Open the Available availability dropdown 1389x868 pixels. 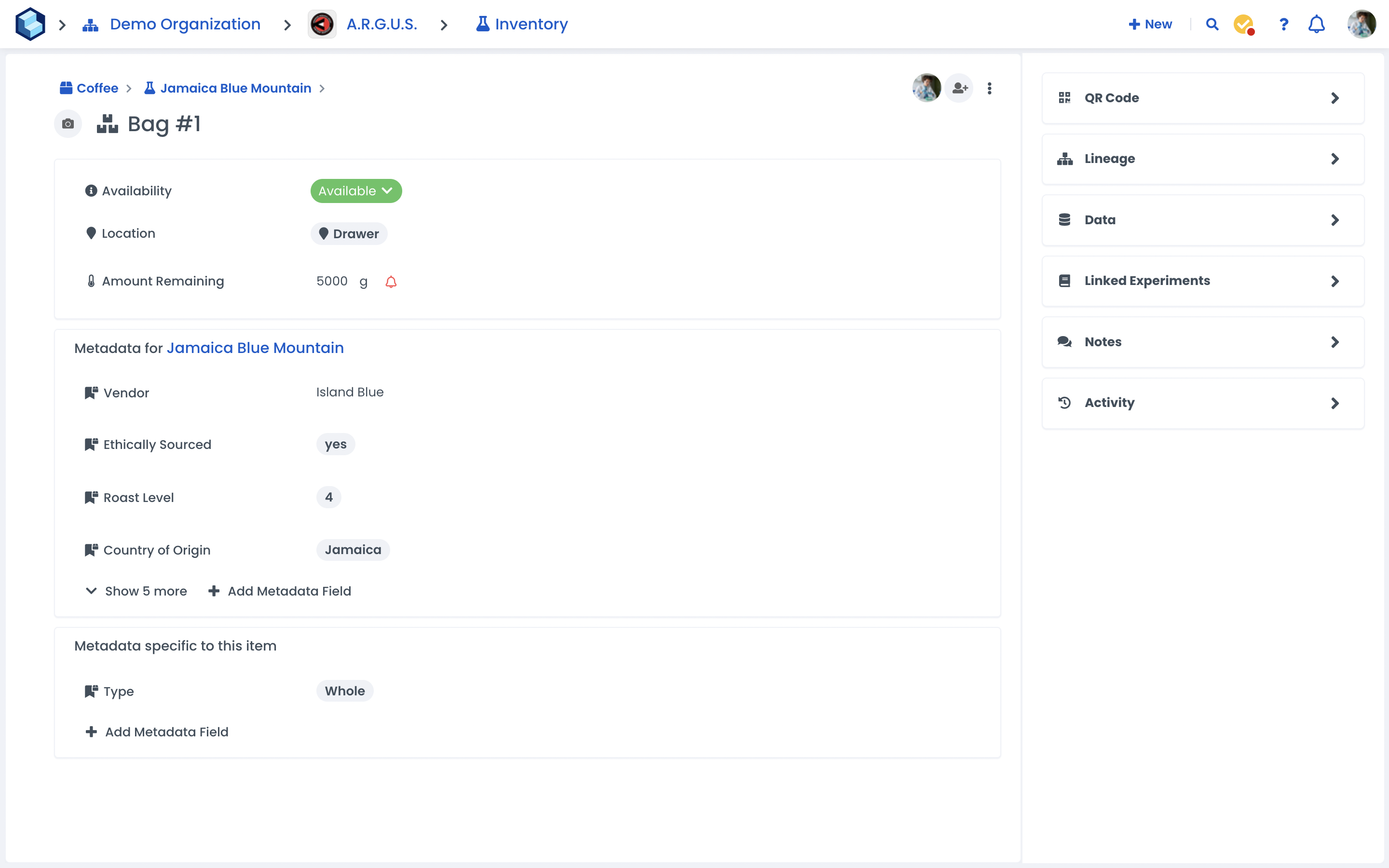click(x=356, y=191)
